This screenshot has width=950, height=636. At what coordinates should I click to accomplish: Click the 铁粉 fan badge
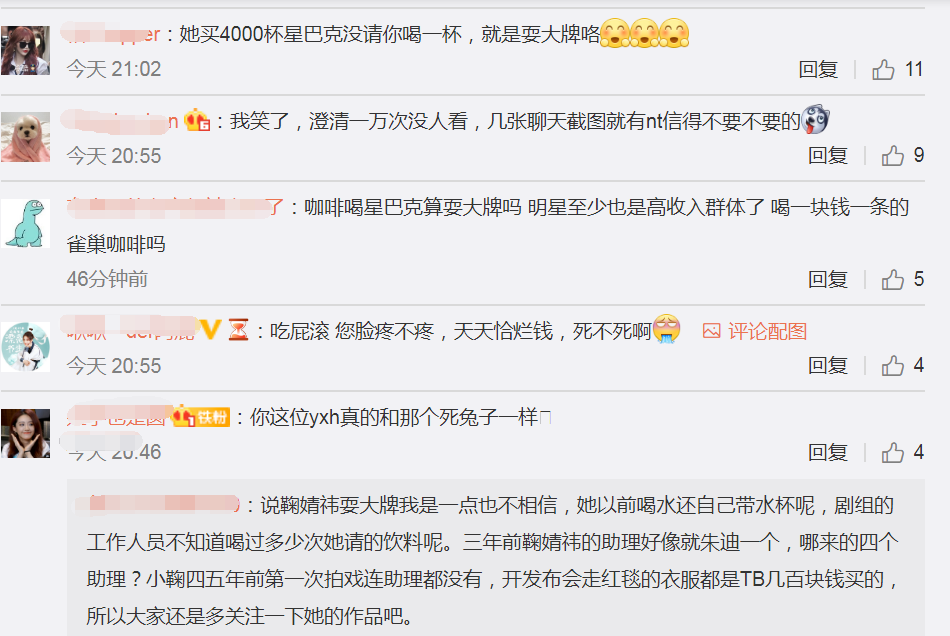(x=201, y=417)
